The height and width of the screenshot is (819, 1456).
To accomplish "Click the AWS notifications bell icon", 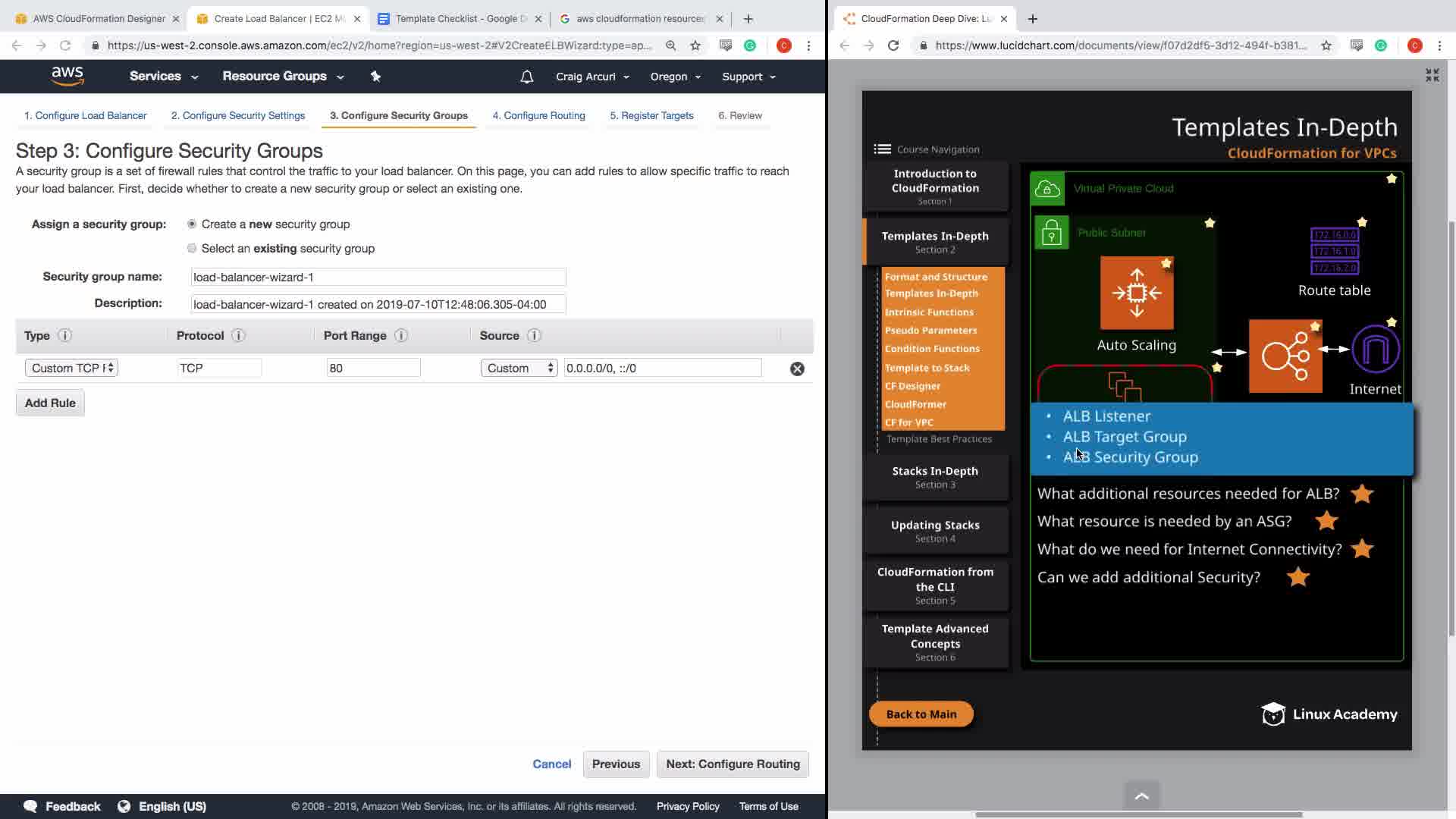I will (x=527, y=77).
